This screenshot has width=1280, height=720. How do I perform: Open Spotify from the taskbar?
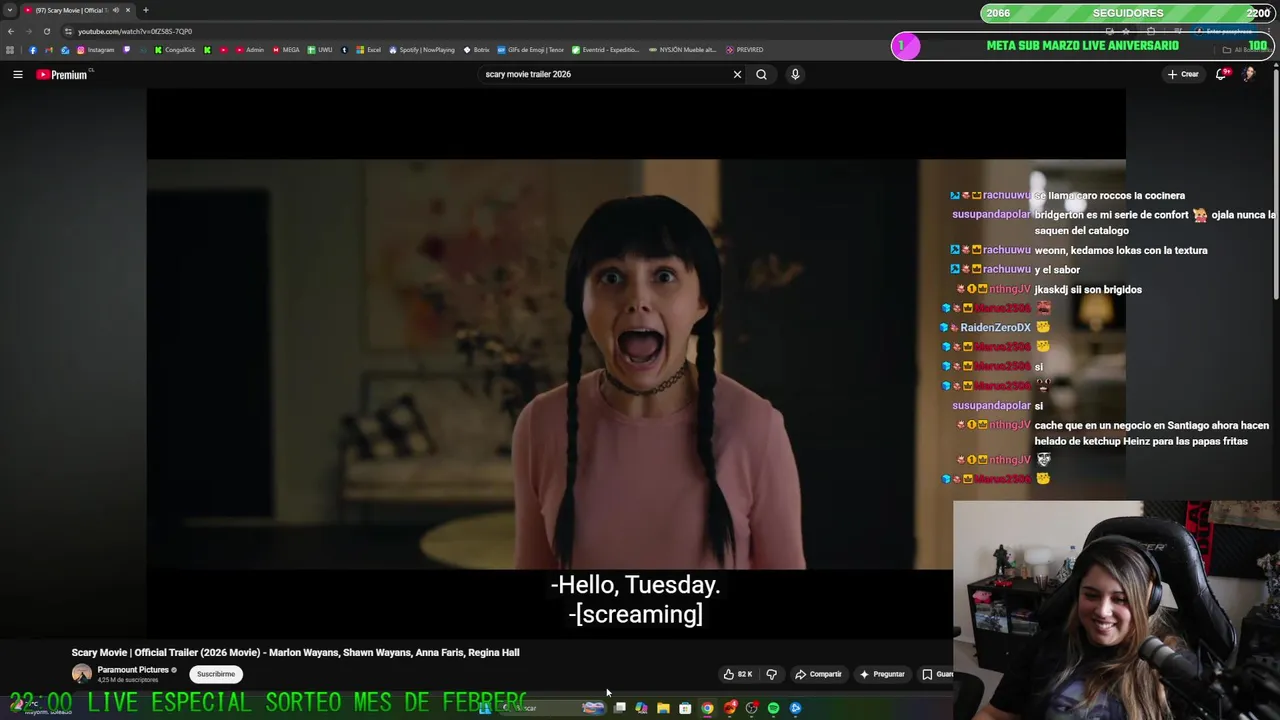coord(773,708)
